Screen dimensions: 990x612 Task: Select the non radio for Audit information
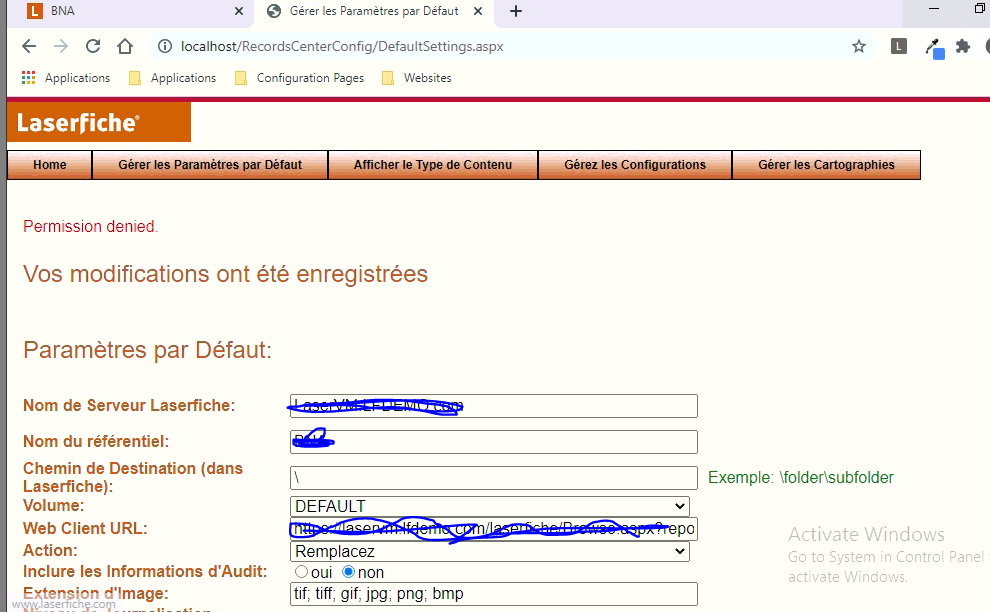[349, 572]
